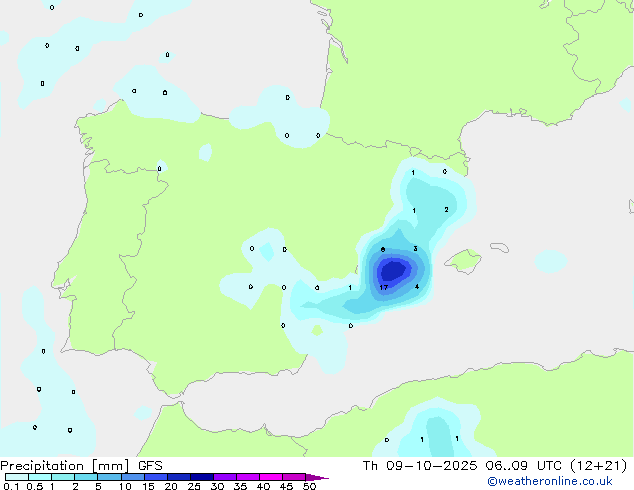Click the '06..09 UTC' time text
634x490 pixels.
[x=524, y=466]
